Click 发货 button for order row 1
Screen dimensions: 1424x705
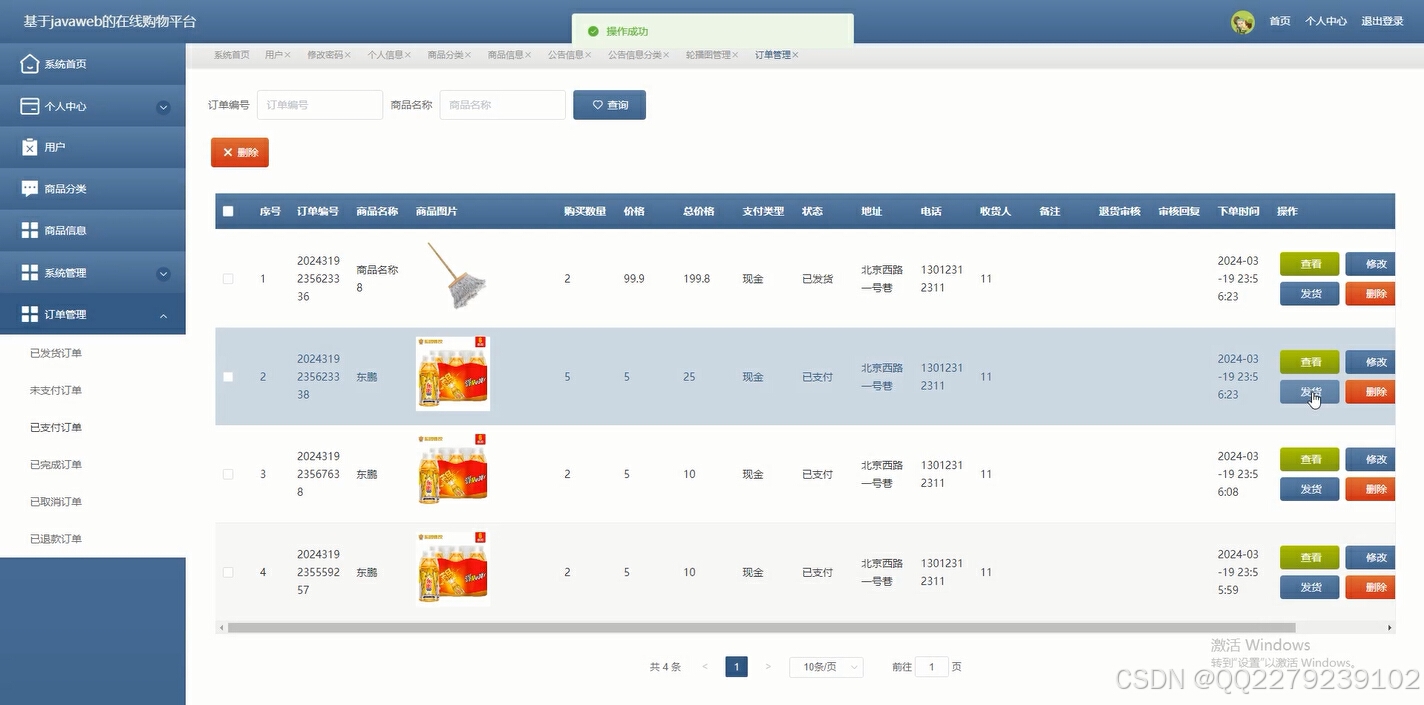pos(1309,293)
